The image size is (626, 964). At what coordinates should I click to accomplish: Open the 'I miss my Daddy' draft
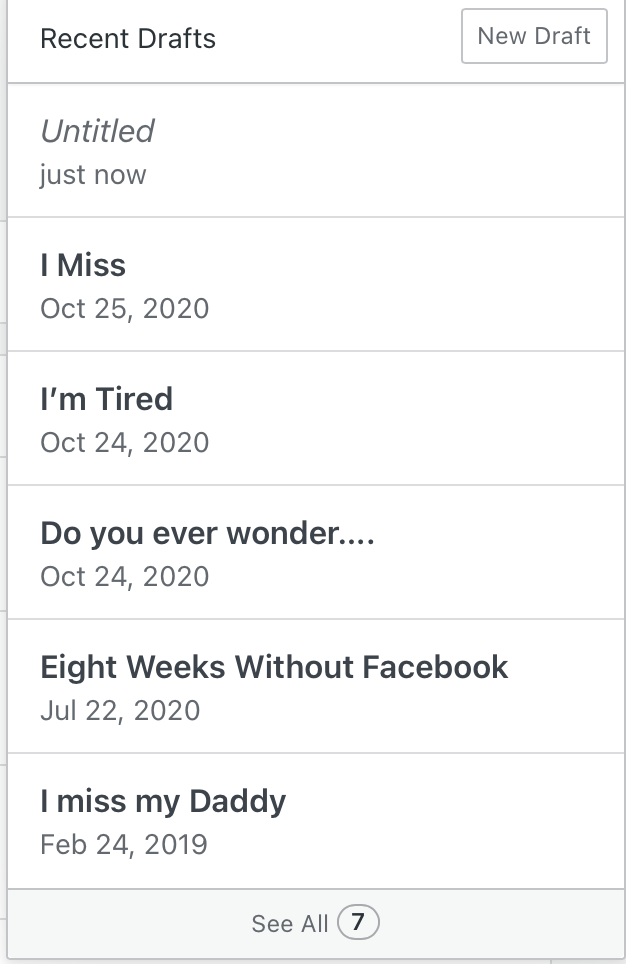[x=163, y=801]
